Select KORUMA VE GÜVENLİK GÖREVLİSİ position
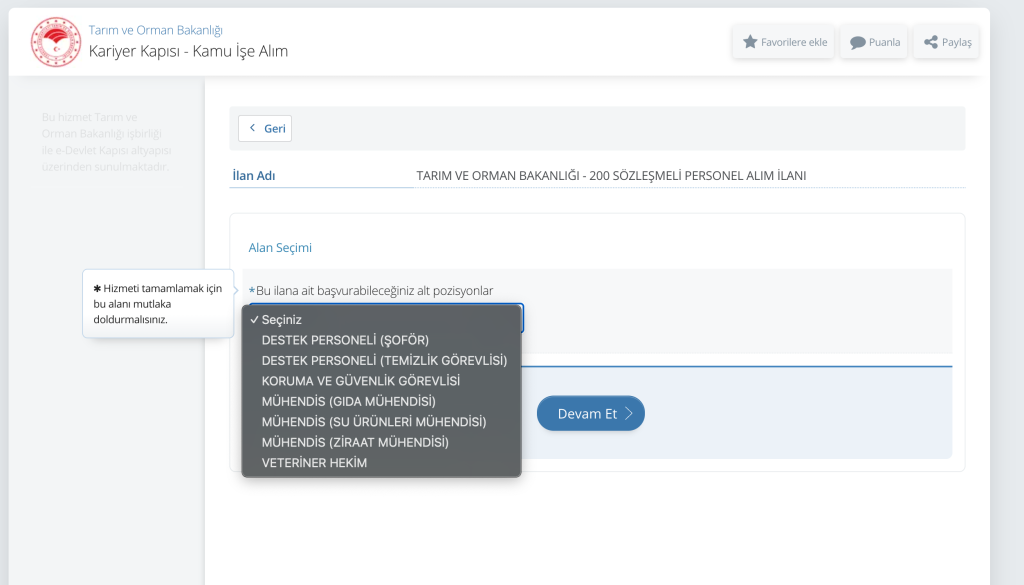1024x585 pixels. tap(360, 381)
